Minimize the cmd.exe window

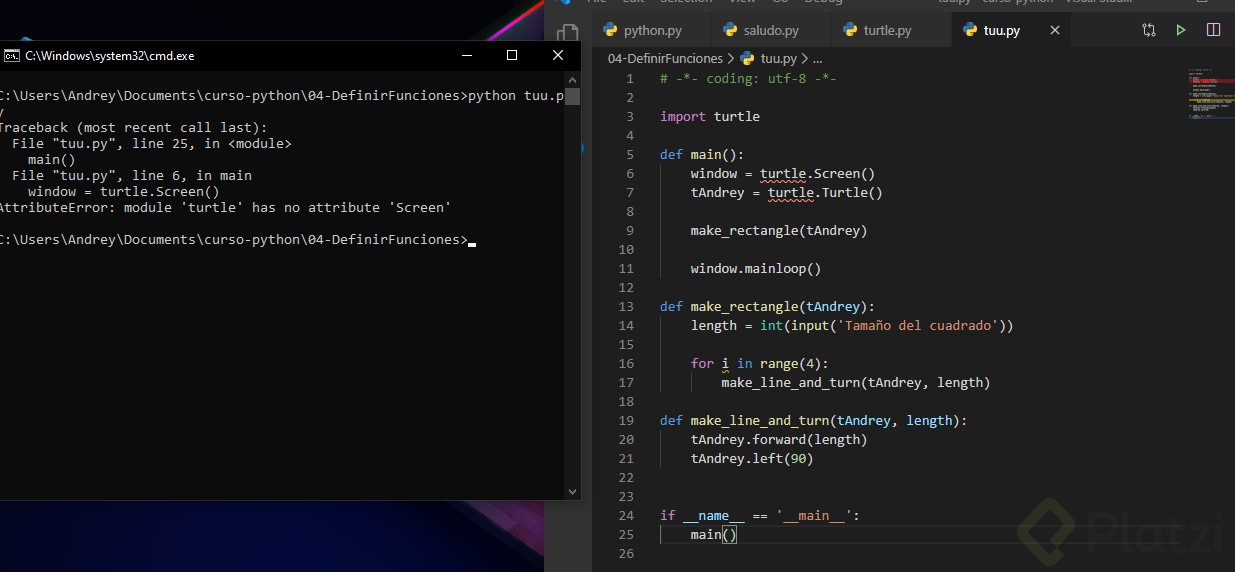[x=466, y=56]
